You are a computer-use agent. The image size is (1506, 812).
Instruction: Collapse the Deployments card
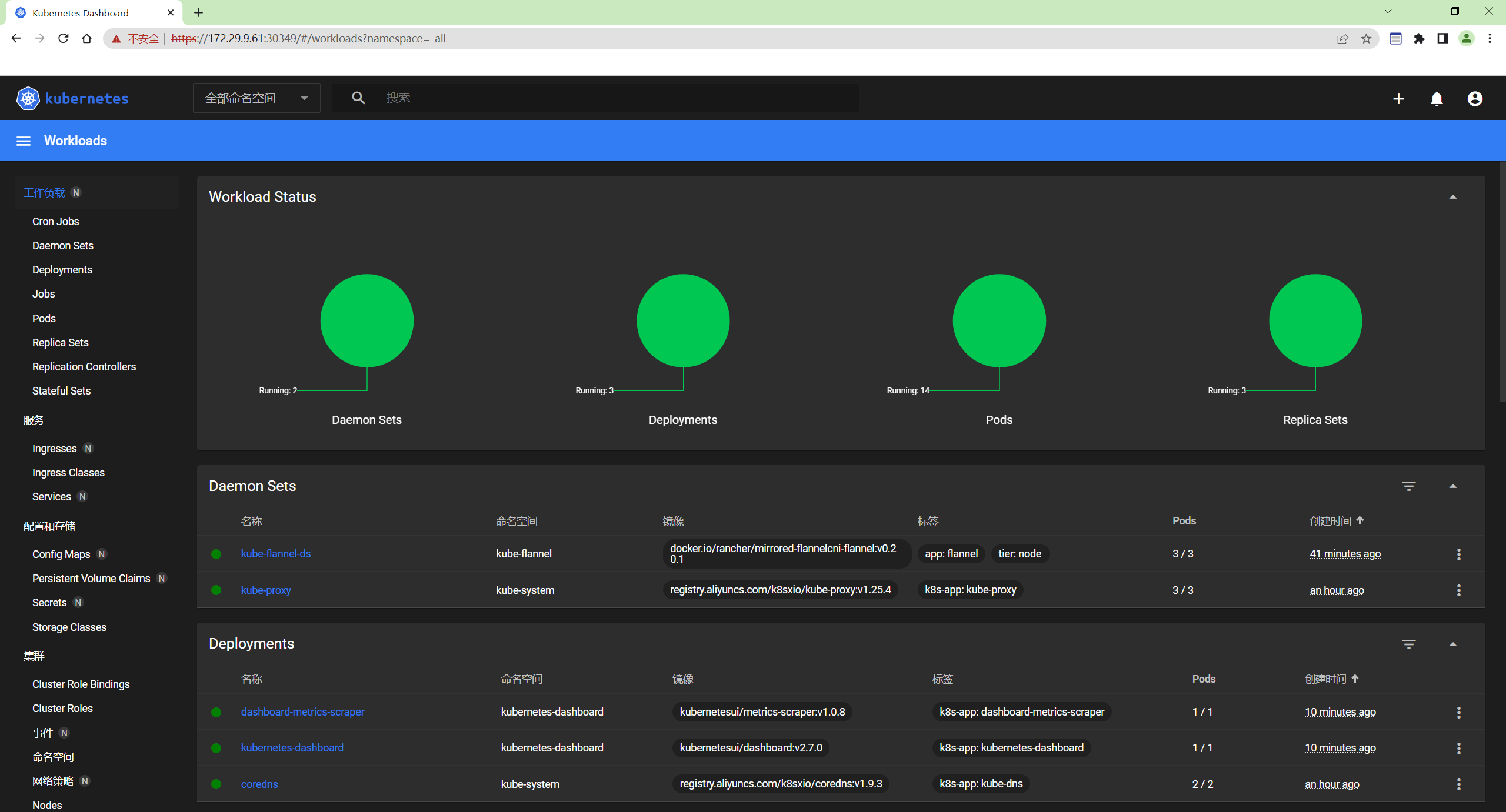coord(1453,644)
